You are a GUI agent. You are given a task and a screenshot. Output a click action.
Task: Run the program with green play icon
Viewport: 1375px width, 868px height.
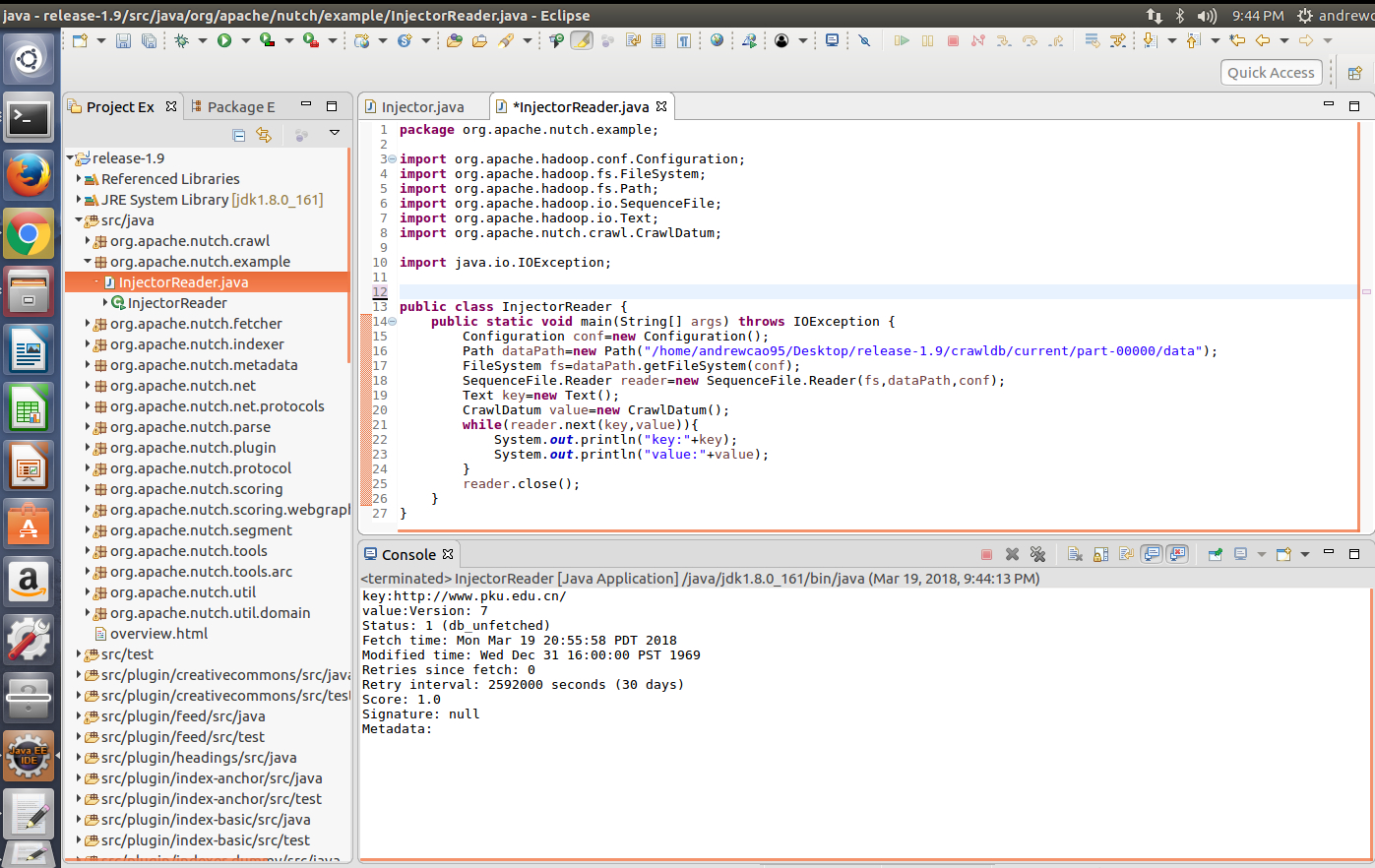coord(224,40)
